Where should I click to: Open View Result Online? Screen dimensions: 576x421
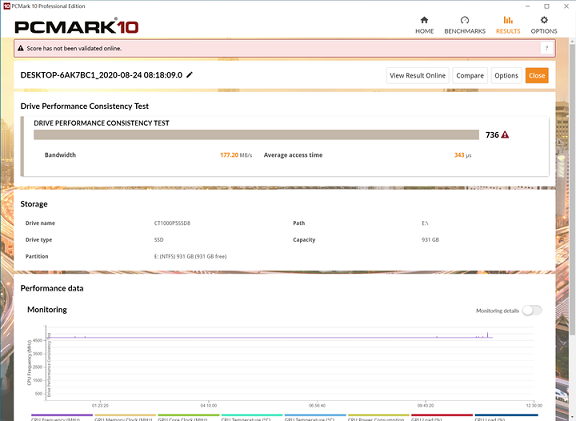coord(417,75)
